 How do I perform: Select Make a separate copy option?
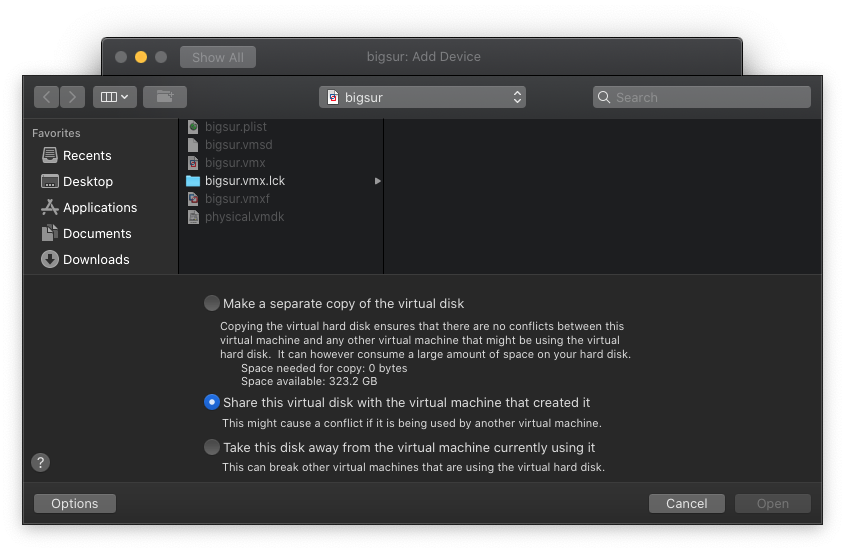click(x=212, y=303)
